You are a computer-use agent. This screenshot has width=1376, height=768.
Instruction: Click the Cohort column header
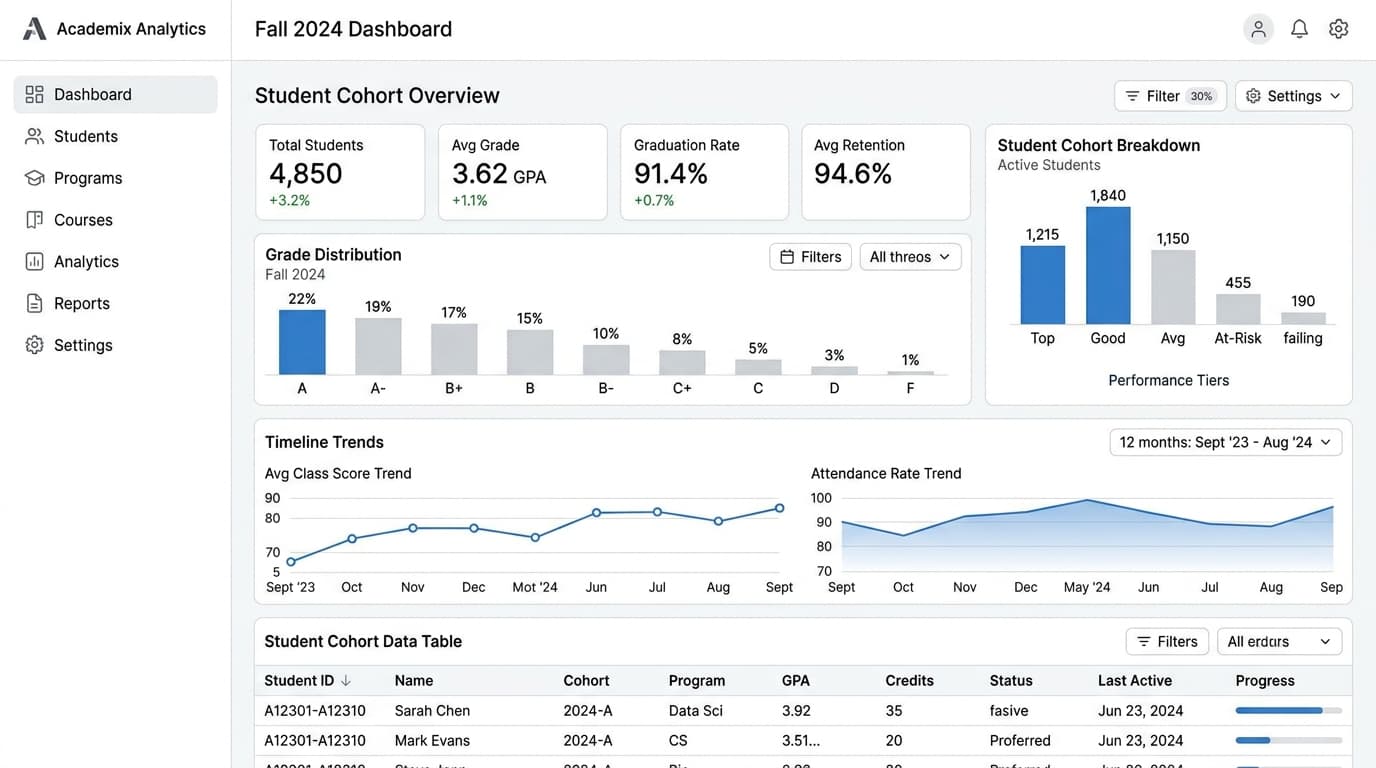[586, 681]
